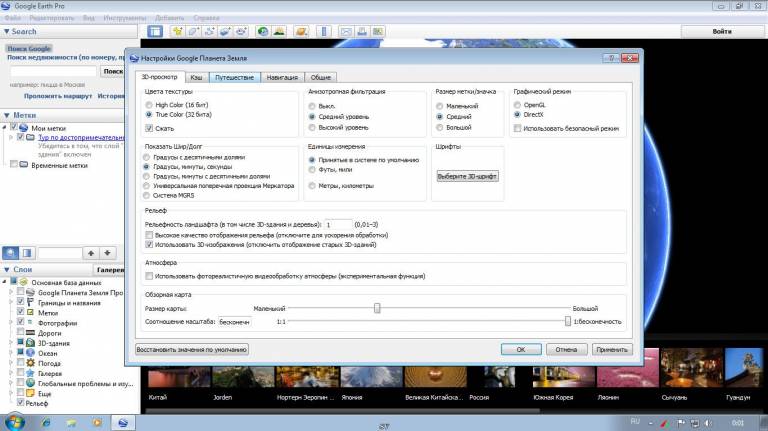This screenshot has height=431, width=768.
Task: Select the Ruler tool in the toolbar
Action: 324,31
